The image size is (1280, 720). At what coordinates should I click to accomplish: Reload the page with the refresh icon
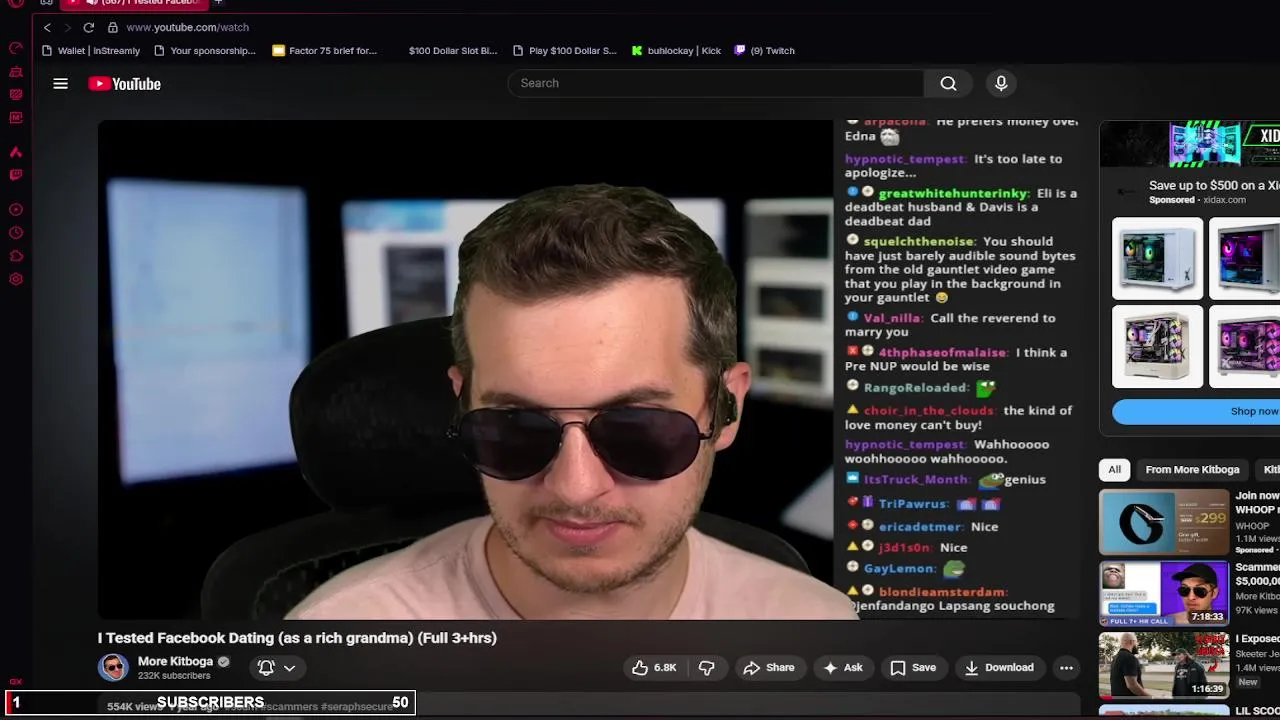click(89, 27)
